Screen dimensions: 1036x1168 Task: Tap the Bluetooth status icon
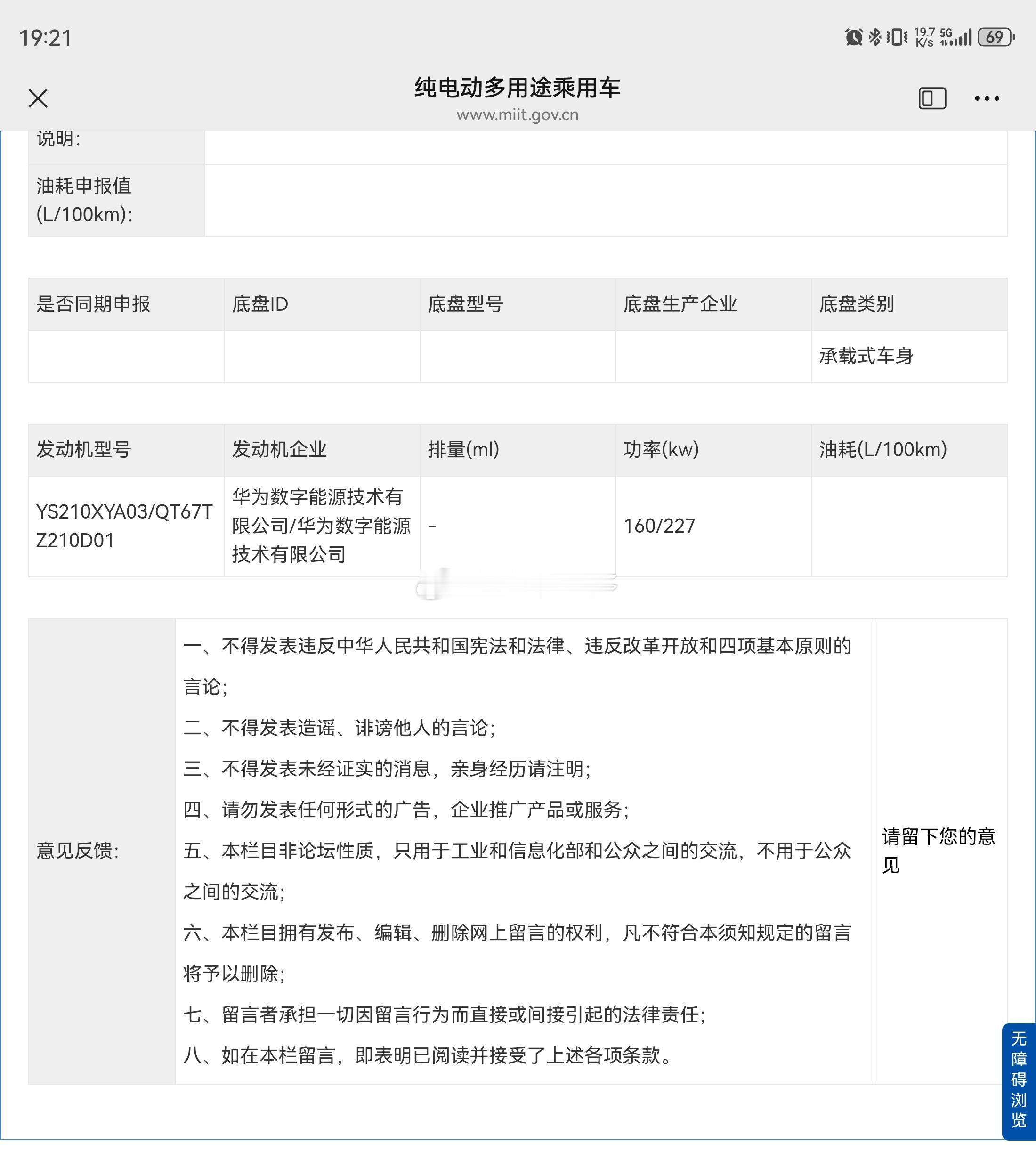coord(874,37)
